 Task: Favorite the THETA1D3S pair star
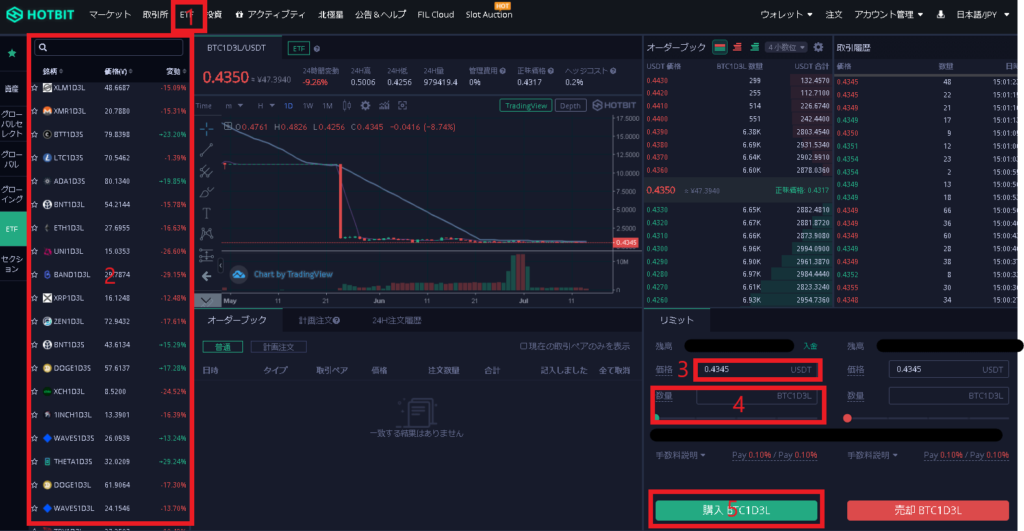click(x=35, y=462)
